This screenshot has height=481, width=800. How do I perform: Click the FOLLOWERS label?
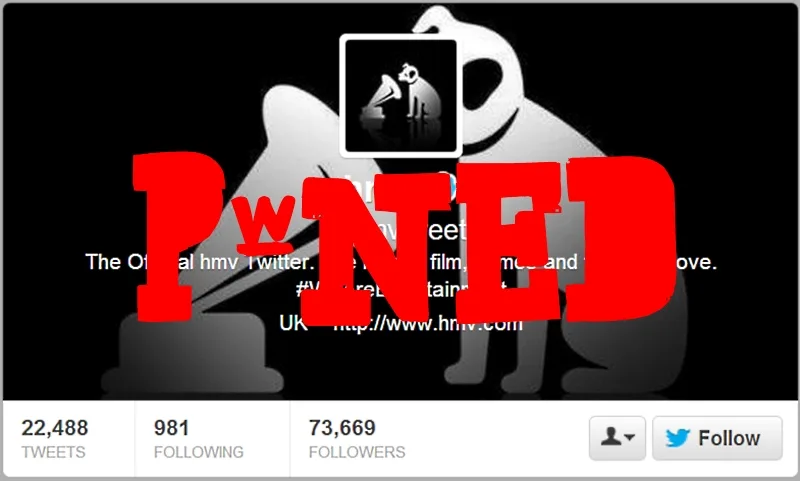point(357,452)
